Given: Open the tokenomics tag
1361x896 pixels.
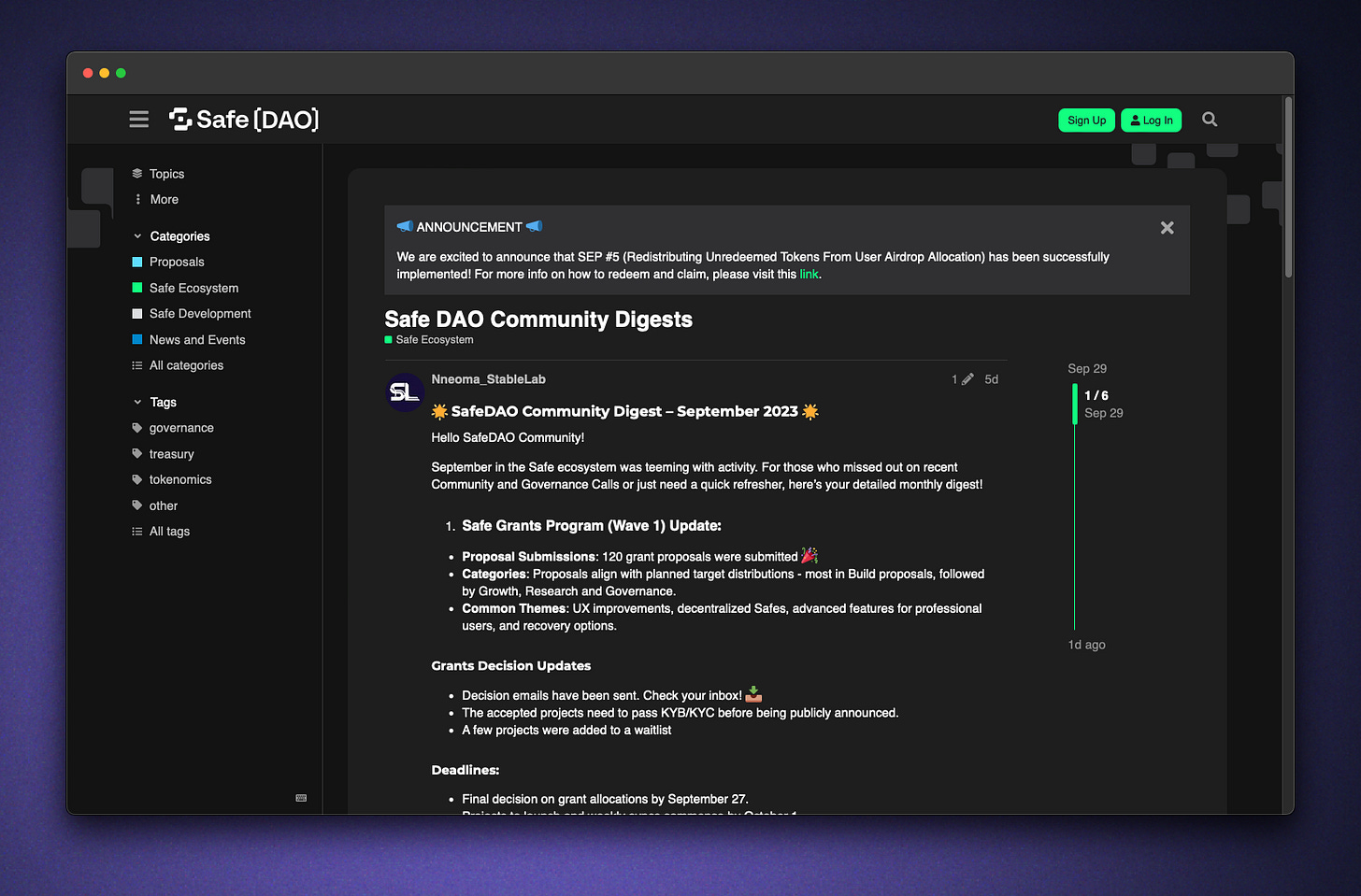Looking at the screenshot, I should click(x=180, y=479).
